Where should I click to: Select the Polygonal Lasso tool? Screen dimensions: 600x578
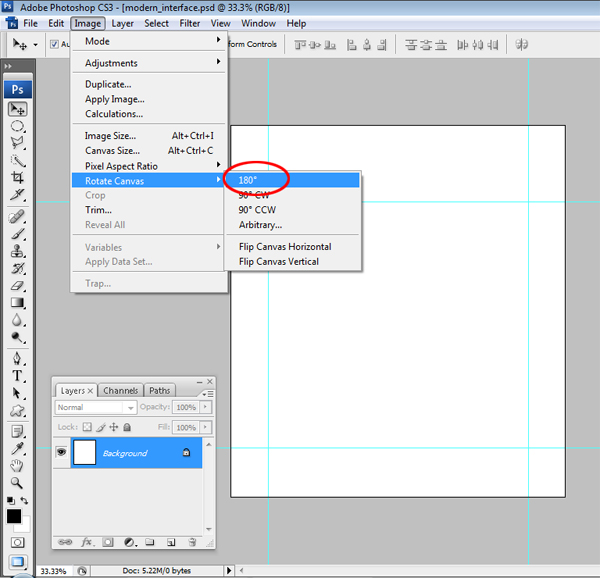[x=17, y=143]
